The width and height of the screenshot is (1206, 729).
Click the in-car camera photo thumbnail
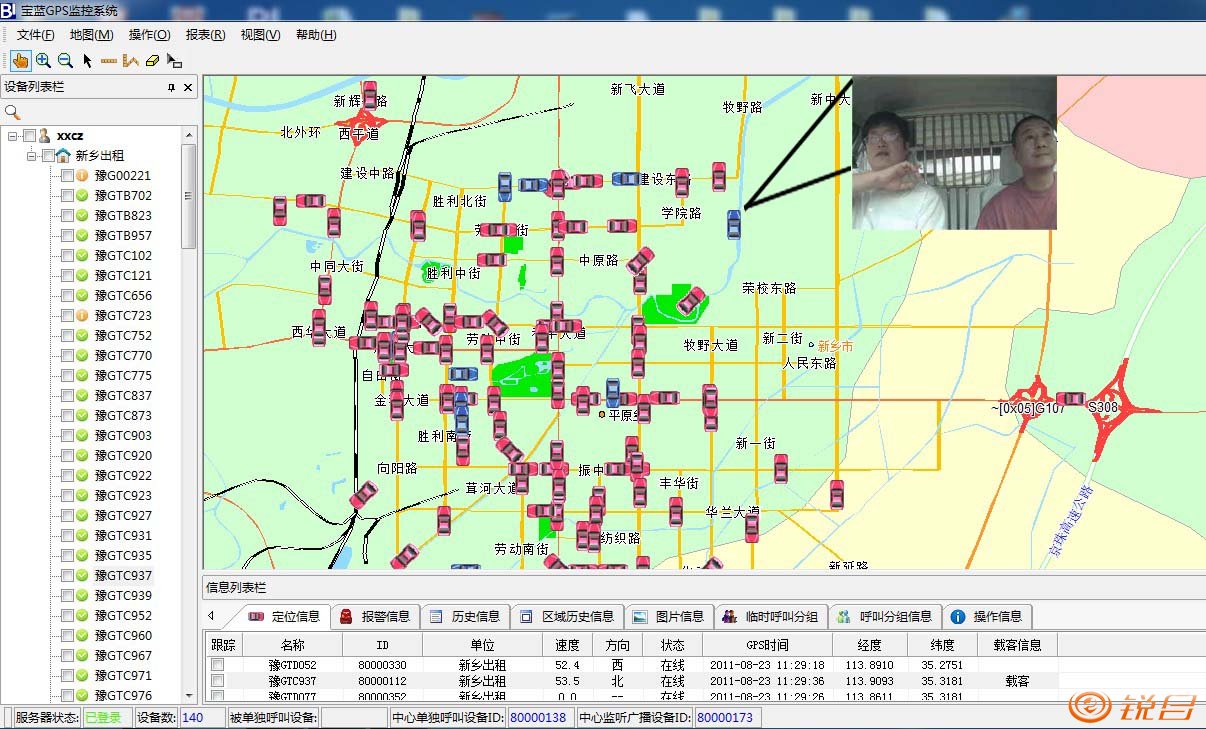954,153
